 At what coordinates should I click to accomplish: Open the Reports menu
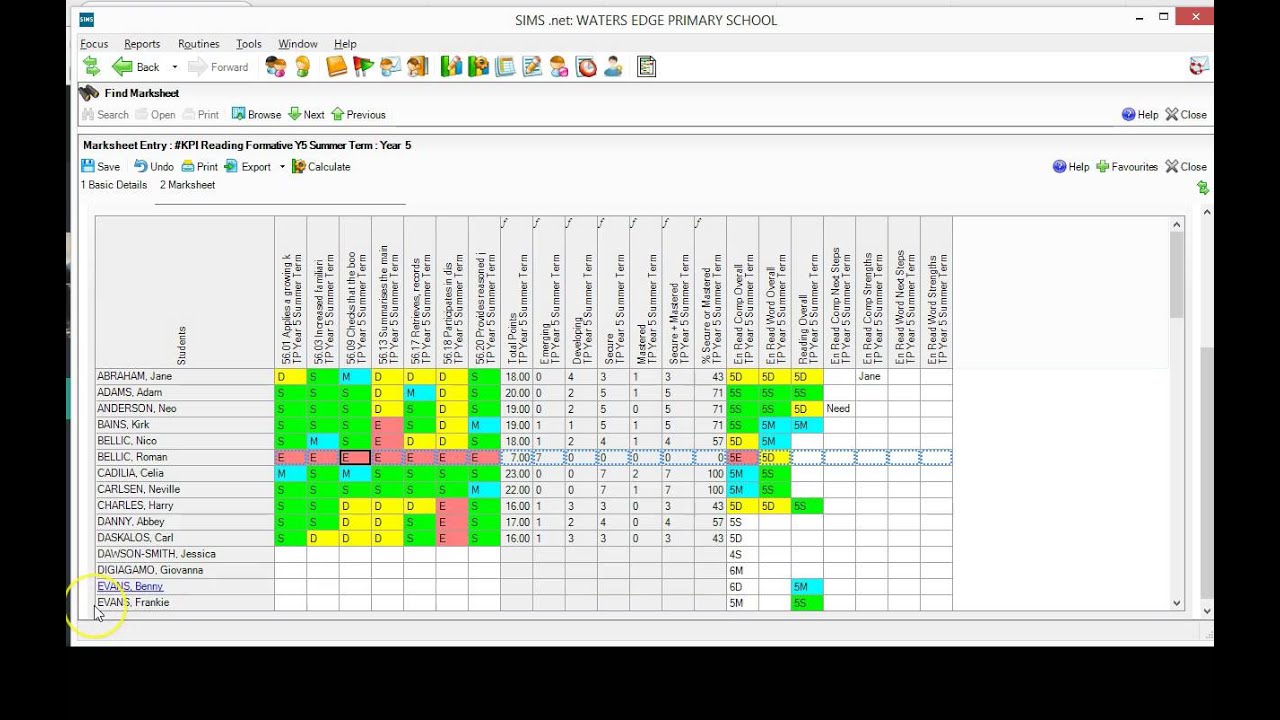coord(142,44)
